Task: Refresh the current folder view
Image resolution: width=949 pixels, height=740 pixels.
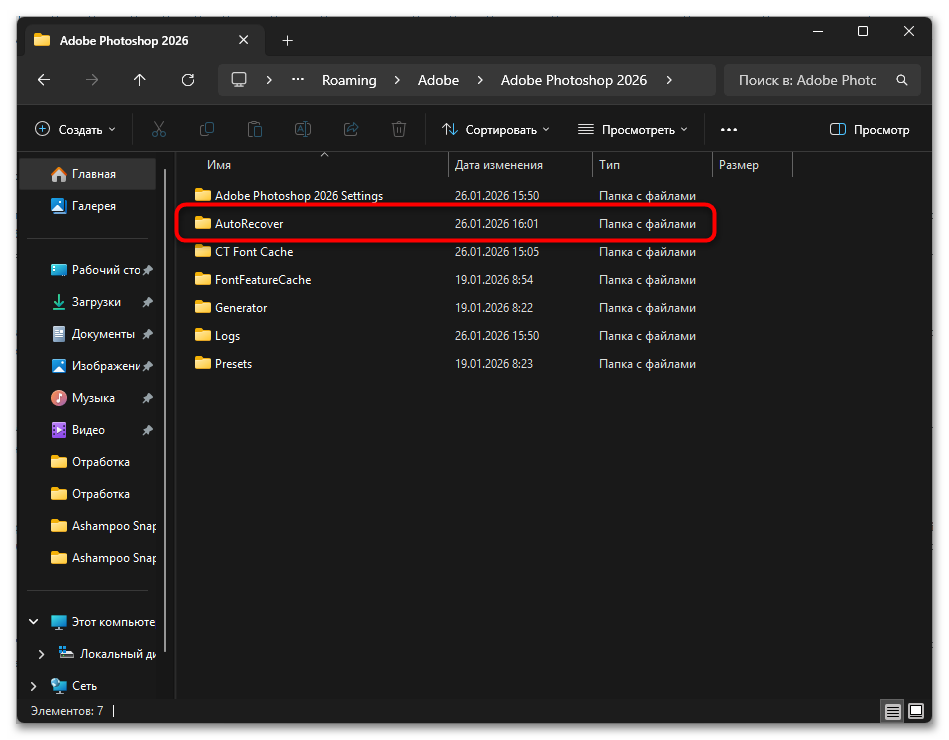Action: 188,80
